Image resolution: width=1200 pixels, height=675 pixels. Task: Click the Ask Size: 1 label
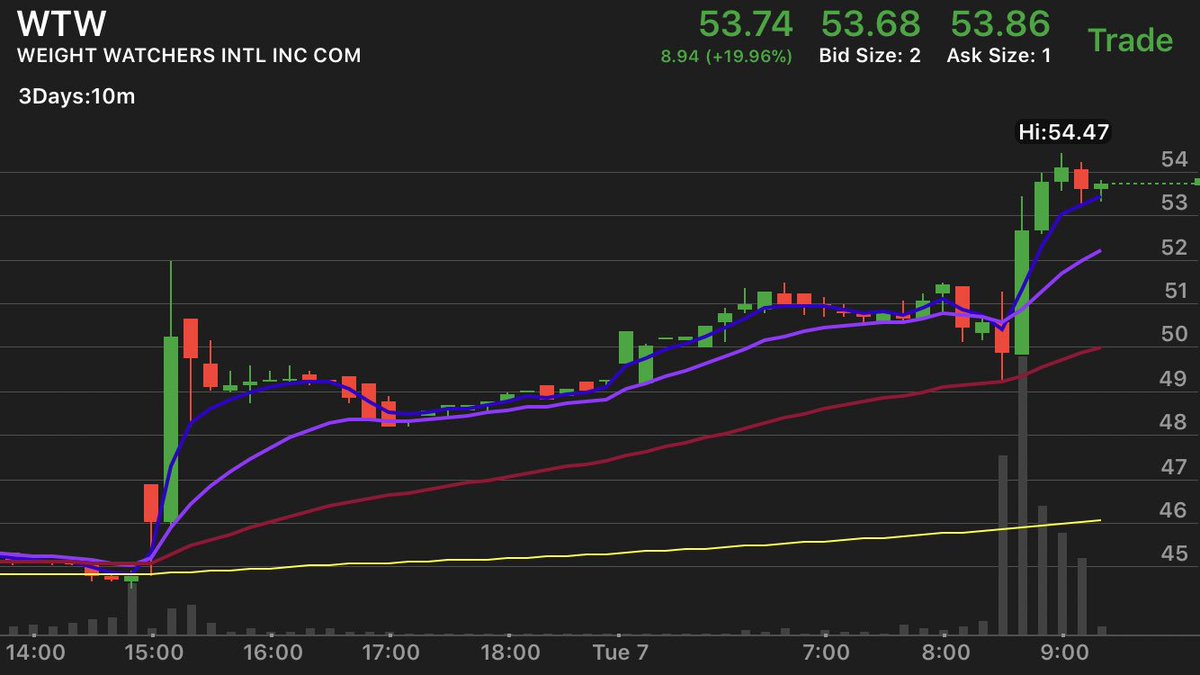tap(999, 56)
